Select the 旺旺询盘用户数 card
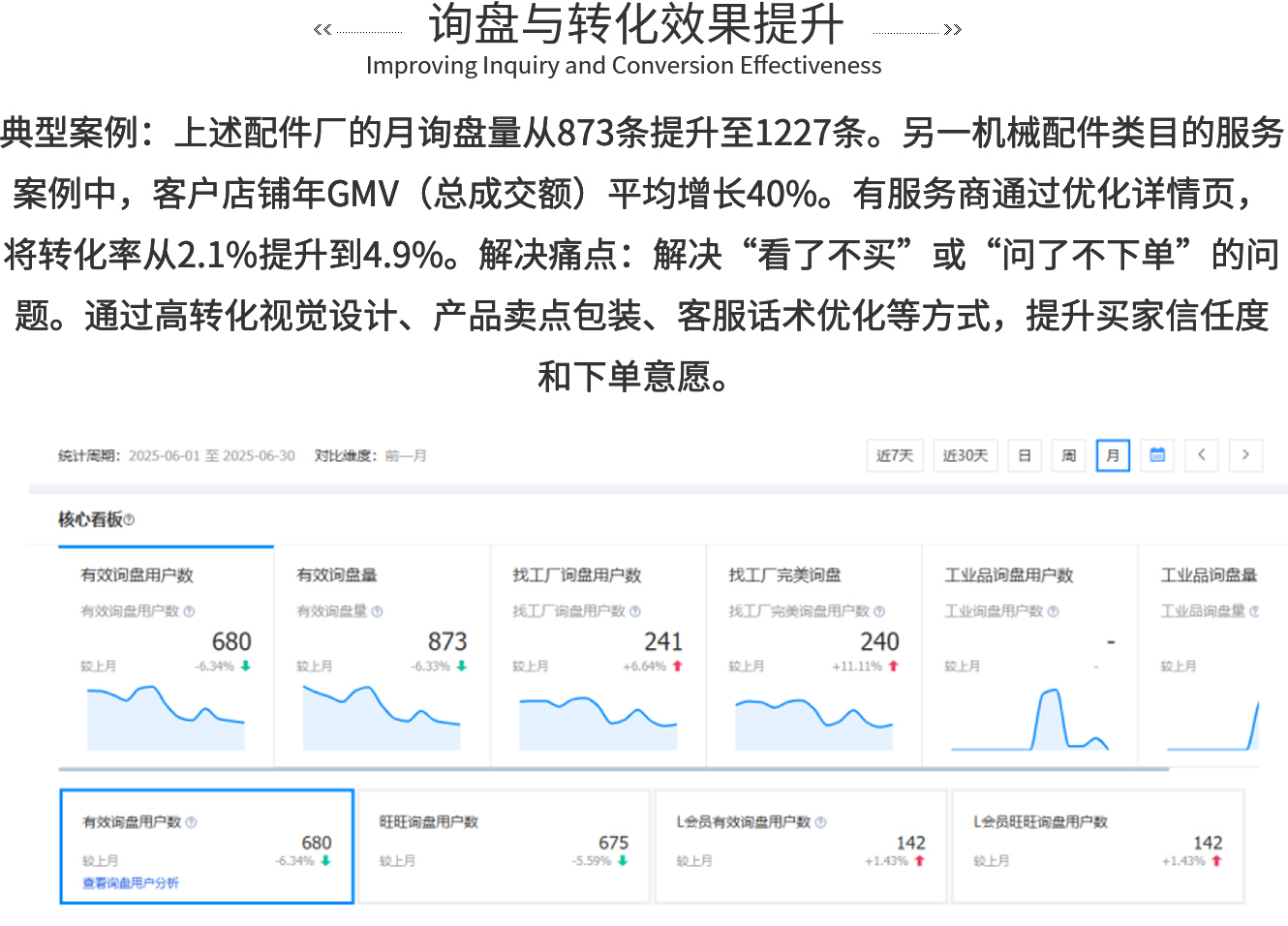The width and height of the screenshot is (1288, 926). 504,847
